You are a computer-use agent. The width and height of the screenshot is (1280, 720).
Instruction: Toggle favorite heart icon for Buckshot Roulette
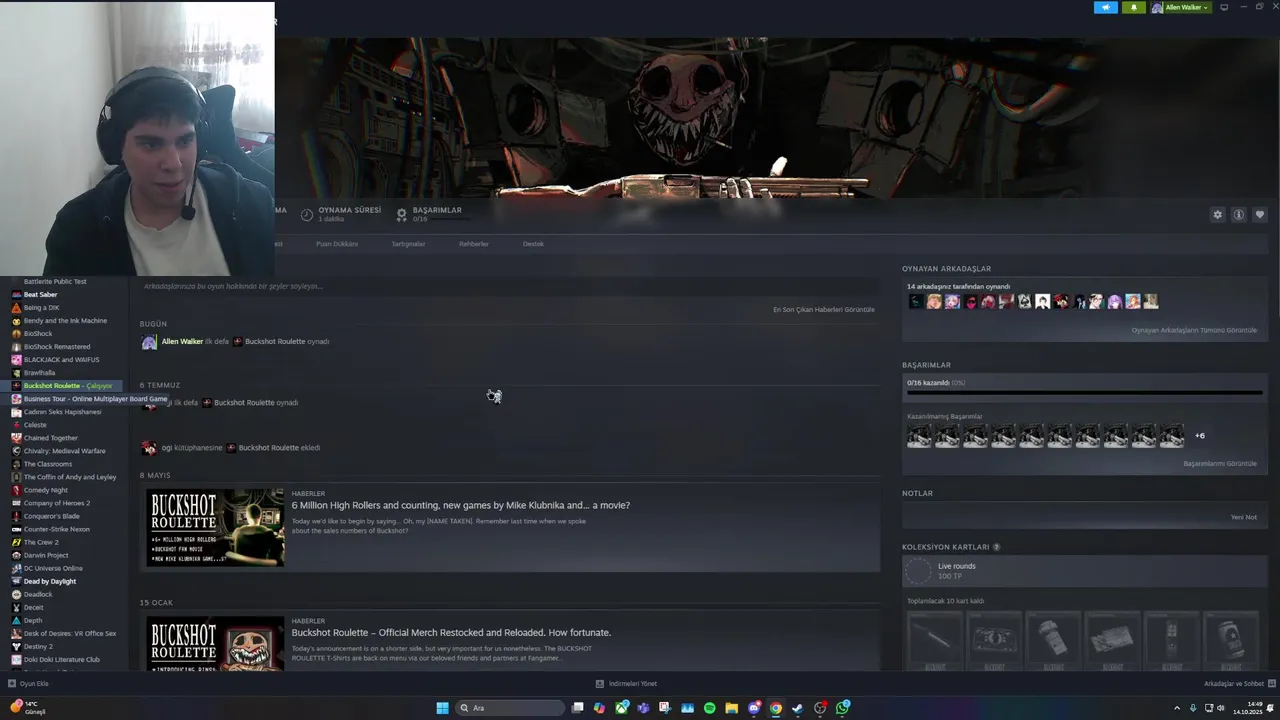(x=1259, y=215)
